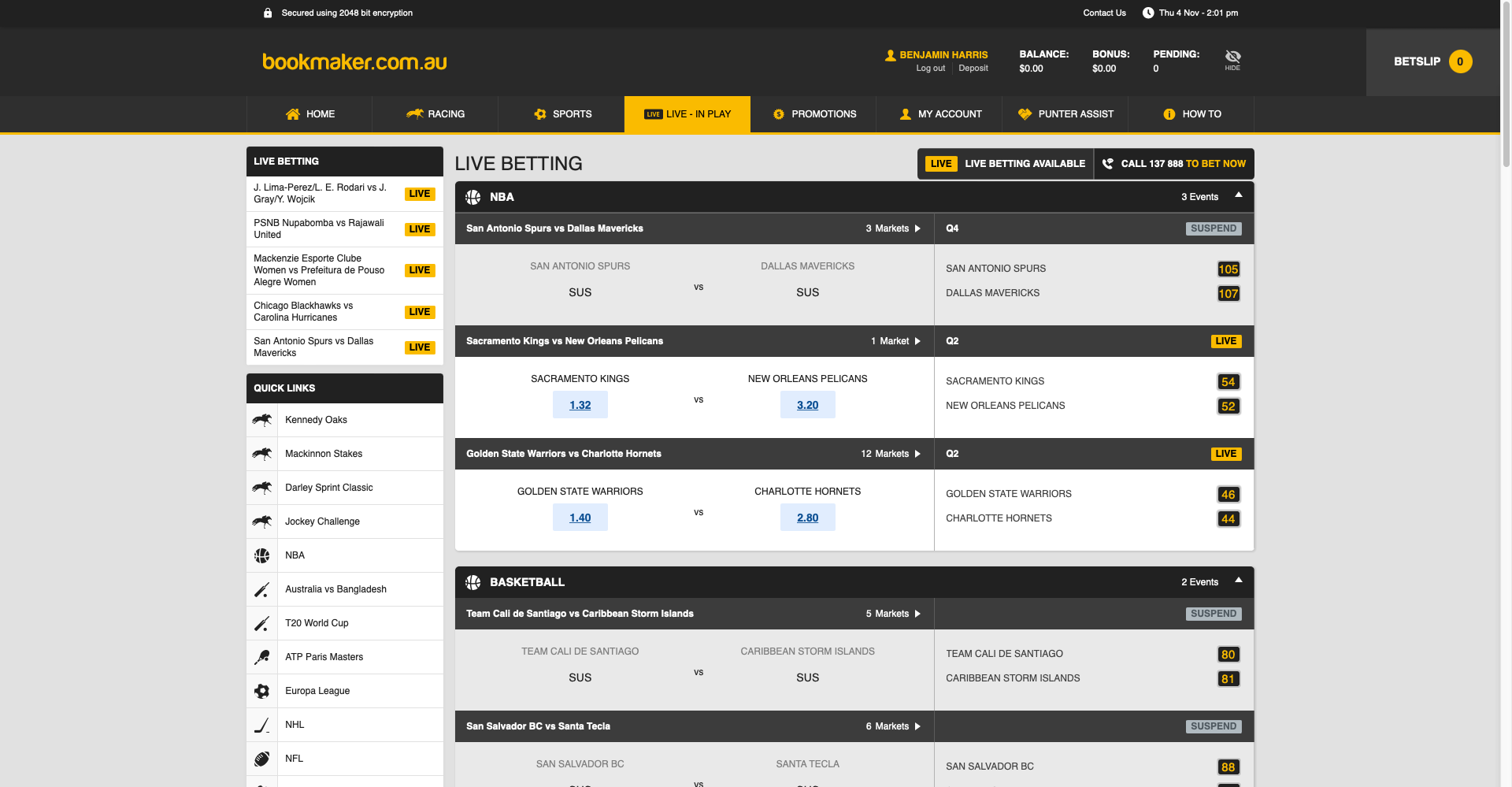Click the Log out link

click(x=930, y=69)
